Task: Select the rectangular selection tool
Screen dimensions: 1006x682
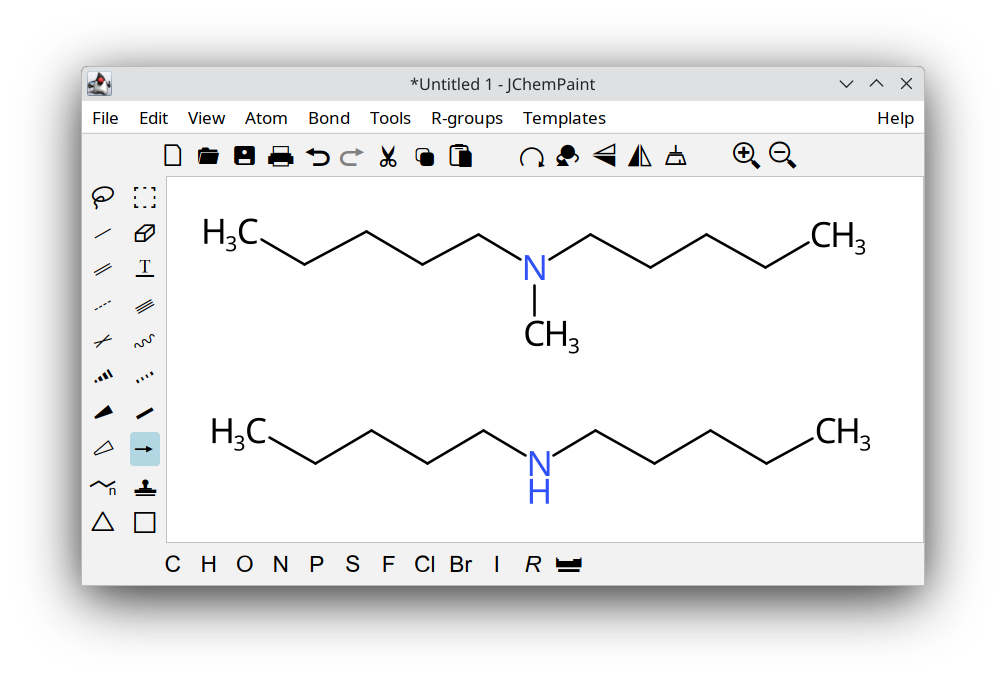Action: pyautogui.click(x=145, y=197)
